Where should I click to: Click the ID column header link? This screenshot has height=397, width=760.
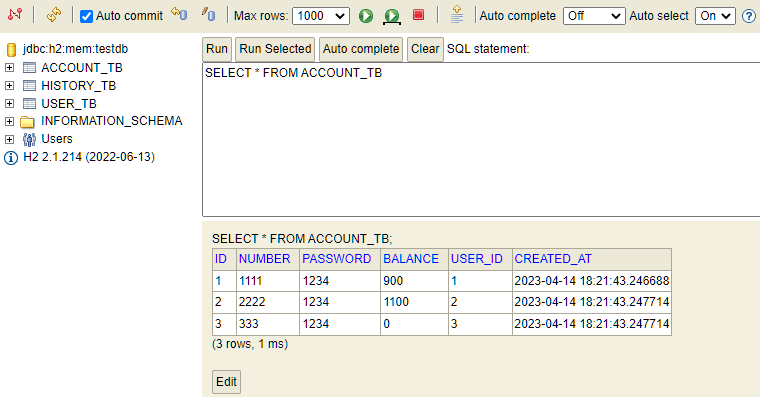(x=221, y=259)
